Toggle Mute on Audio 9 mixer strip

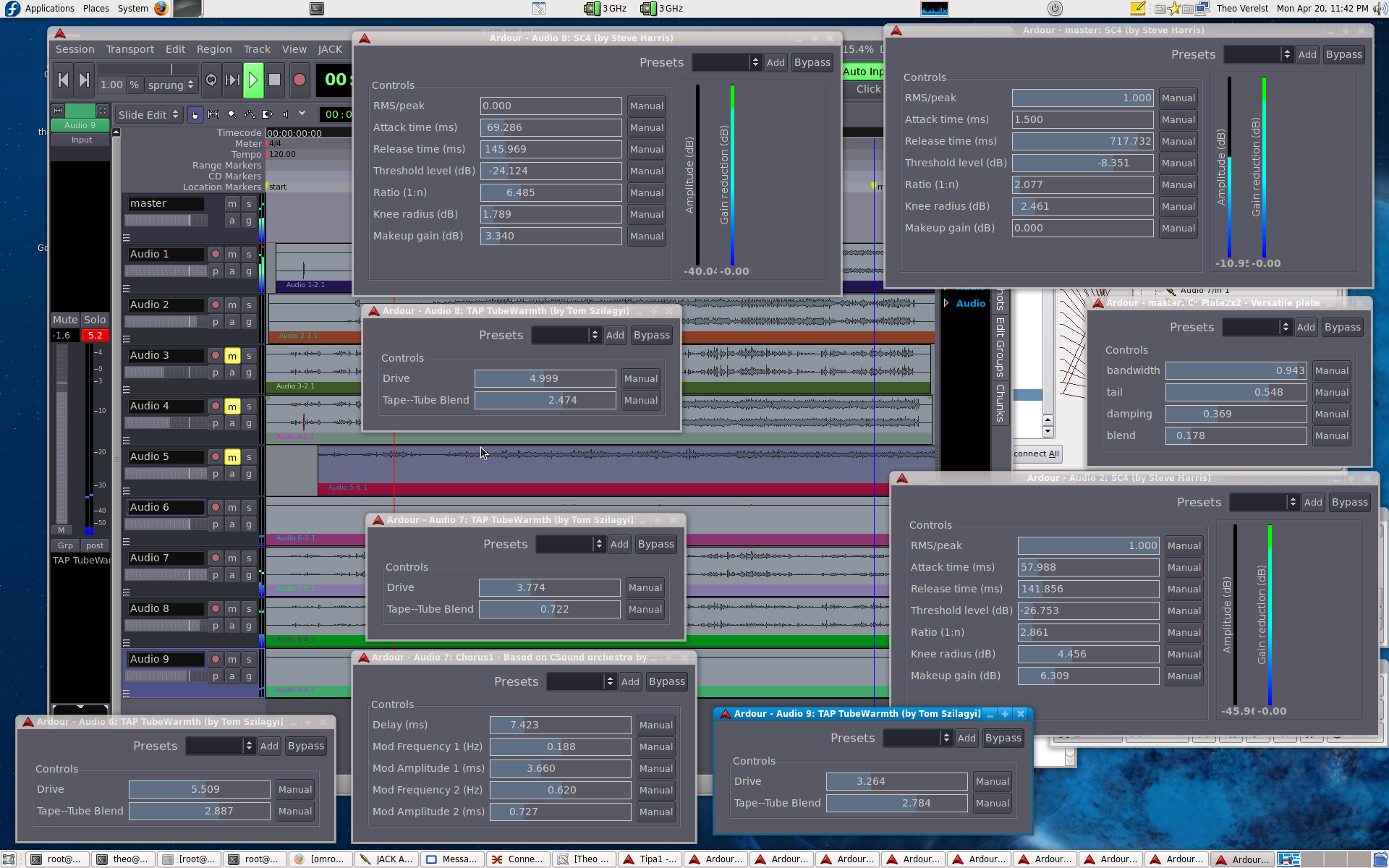65,320
